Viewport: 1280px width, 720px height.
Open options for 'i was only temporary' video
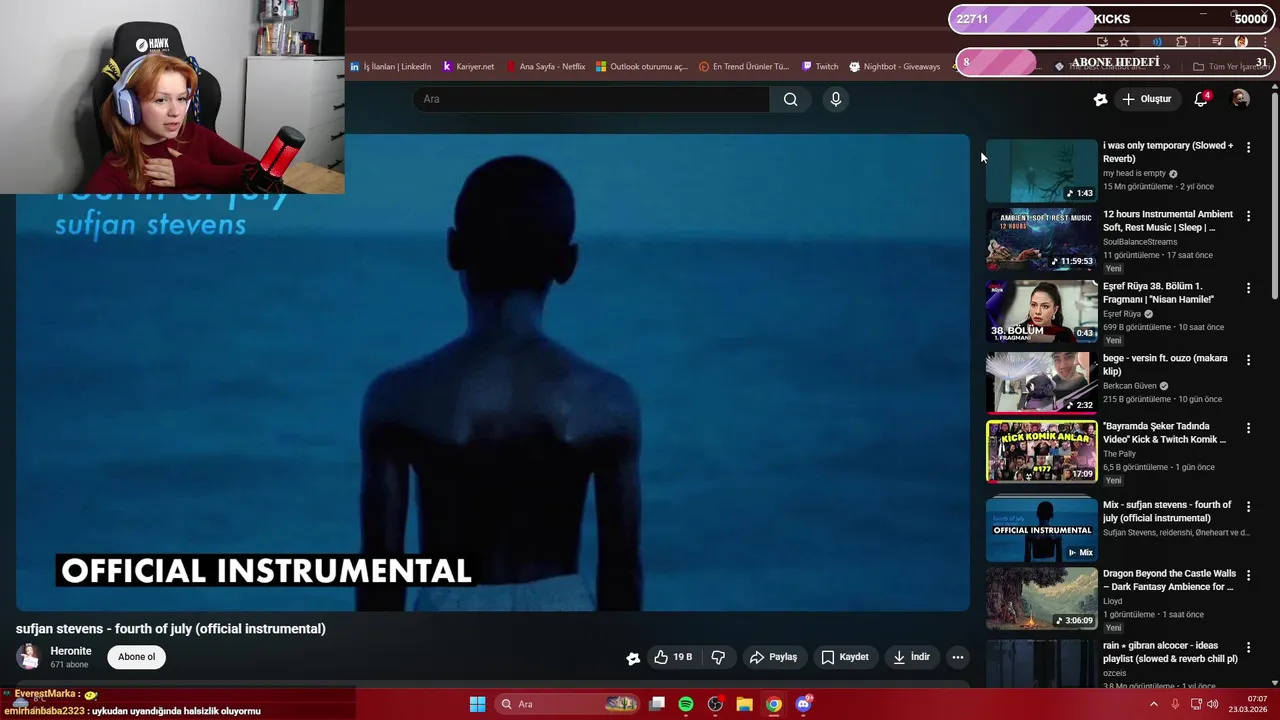[1248, 147]
